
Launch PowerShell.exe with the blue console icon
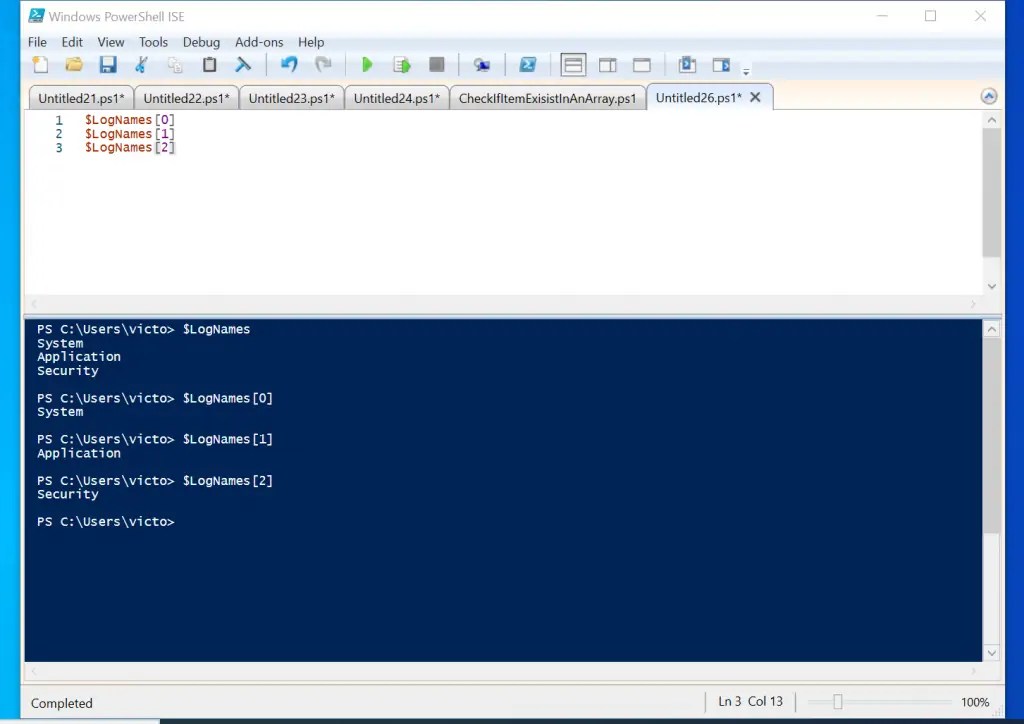pos(528,64)
